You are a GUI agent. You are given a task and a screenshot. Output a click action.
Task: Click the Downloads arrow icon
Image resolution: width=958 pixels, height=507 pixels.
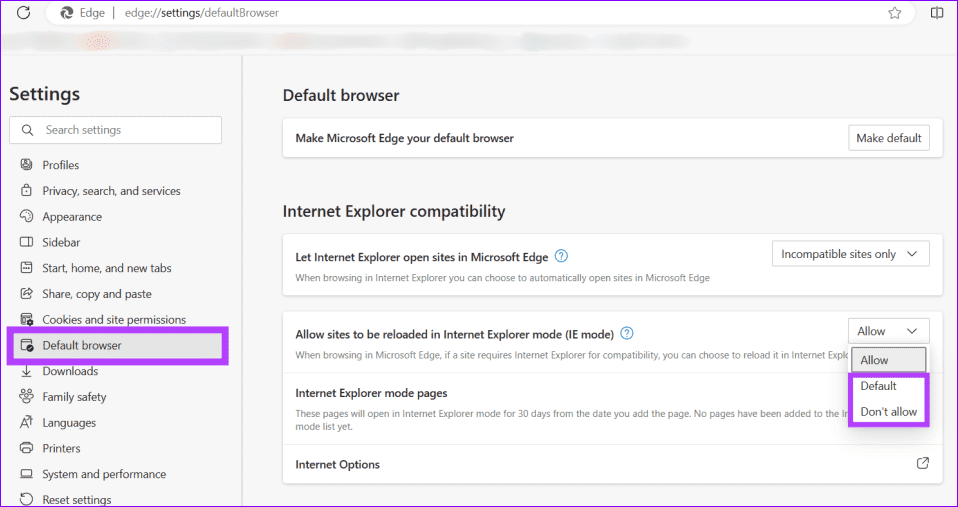click(26, 371)
